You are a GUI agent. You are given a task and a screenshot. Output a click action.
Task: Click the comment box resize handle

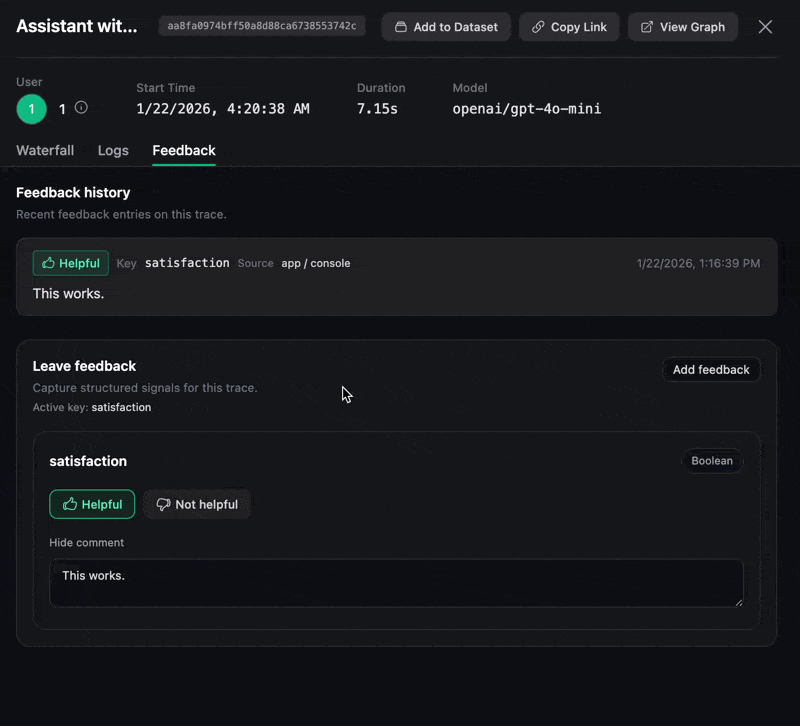(739, 602)
